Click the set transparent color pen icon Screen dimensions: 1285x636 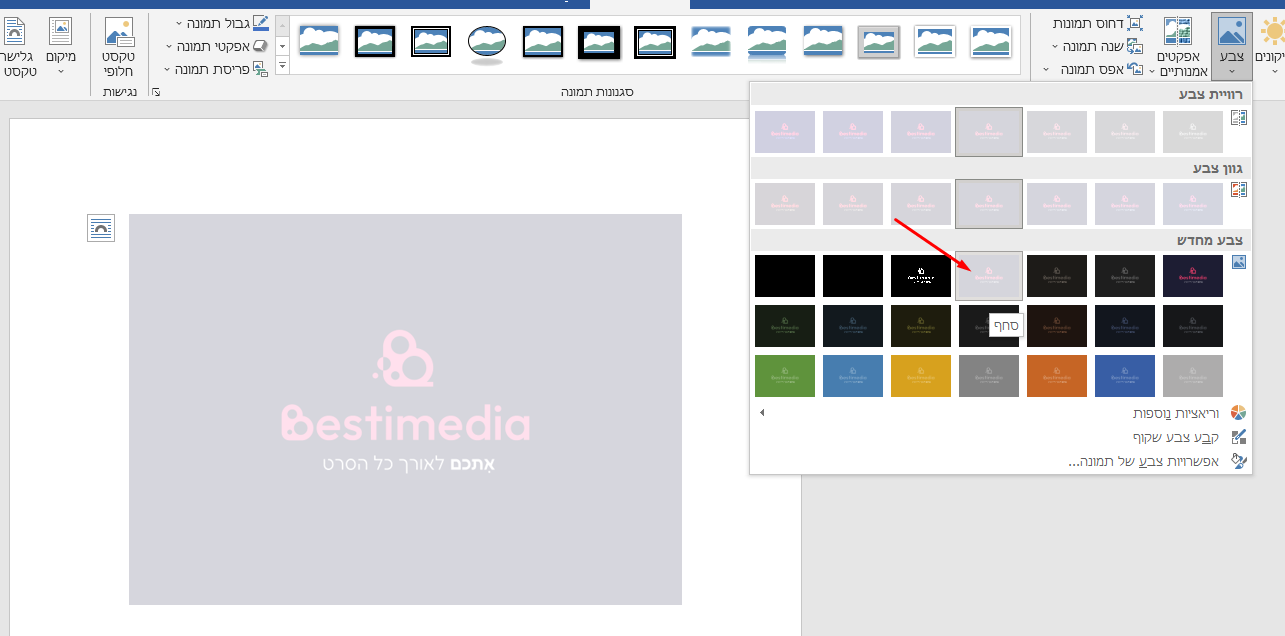[1239, 437]
